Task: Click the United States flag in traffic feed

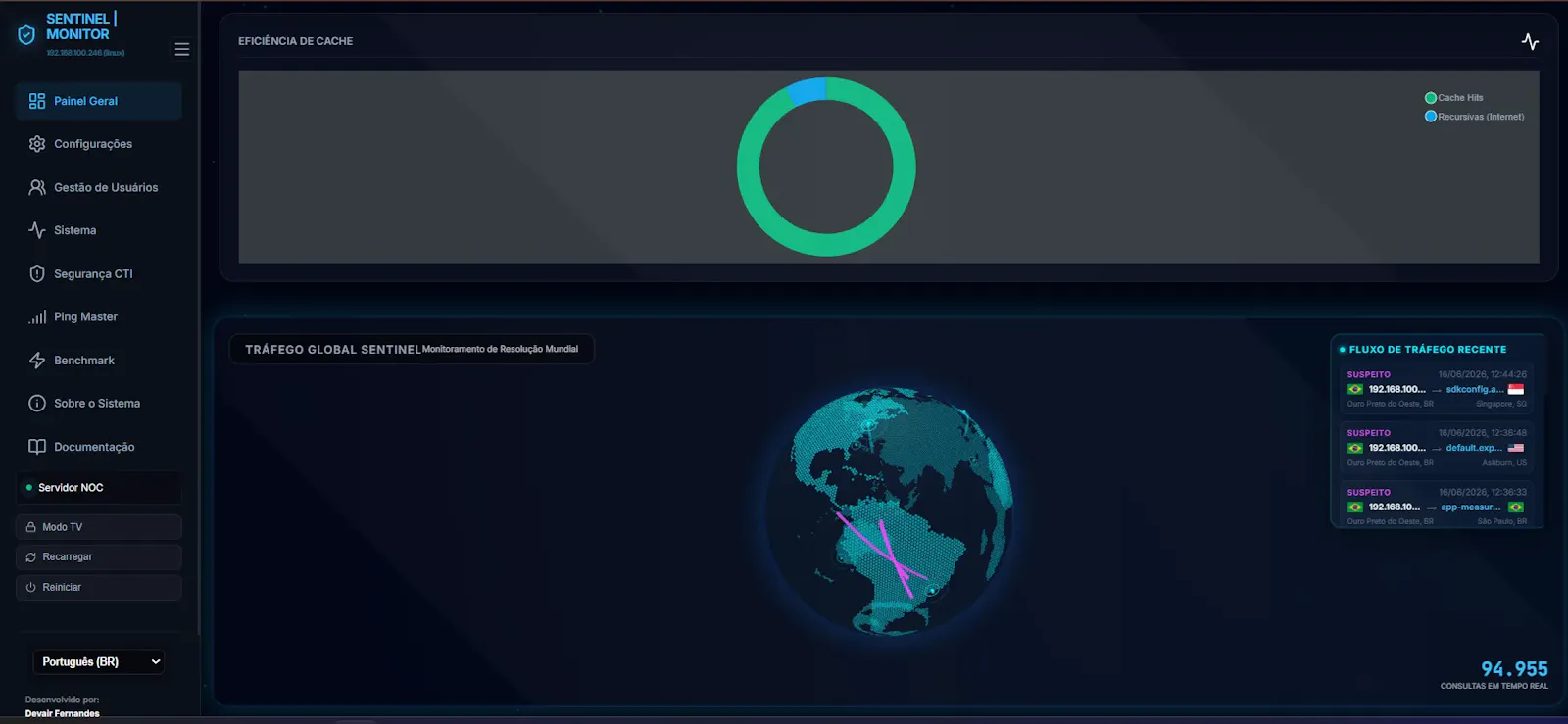Action: [x=1516, y=448]
